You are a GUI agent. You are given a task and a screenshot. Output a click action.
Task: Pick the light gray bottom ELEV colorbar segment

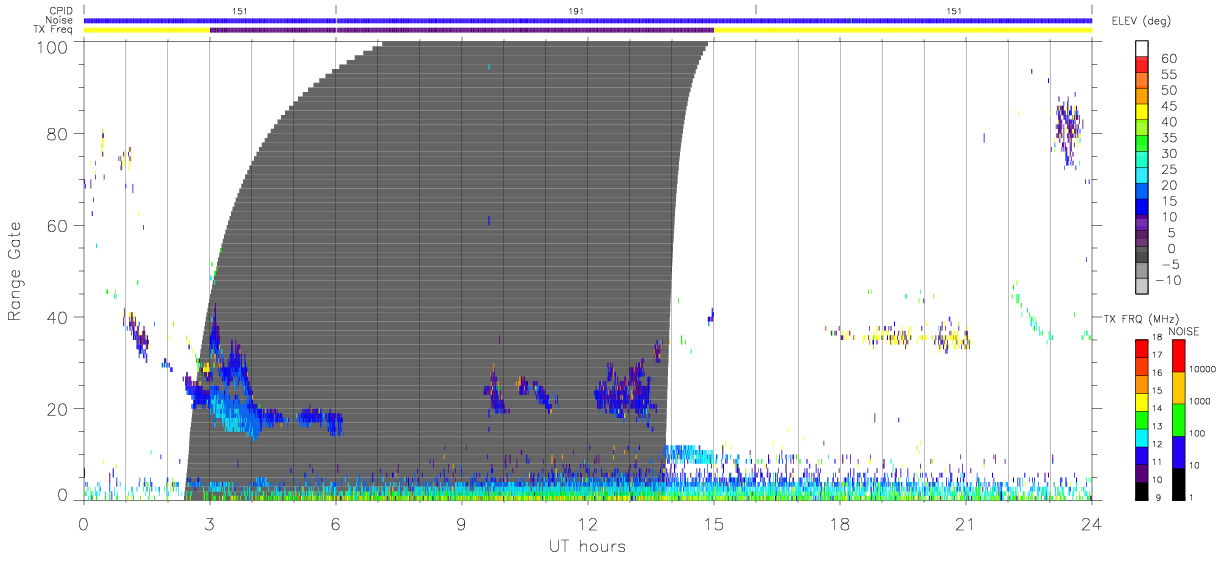pyautogui.click(x=1142, y=287)
